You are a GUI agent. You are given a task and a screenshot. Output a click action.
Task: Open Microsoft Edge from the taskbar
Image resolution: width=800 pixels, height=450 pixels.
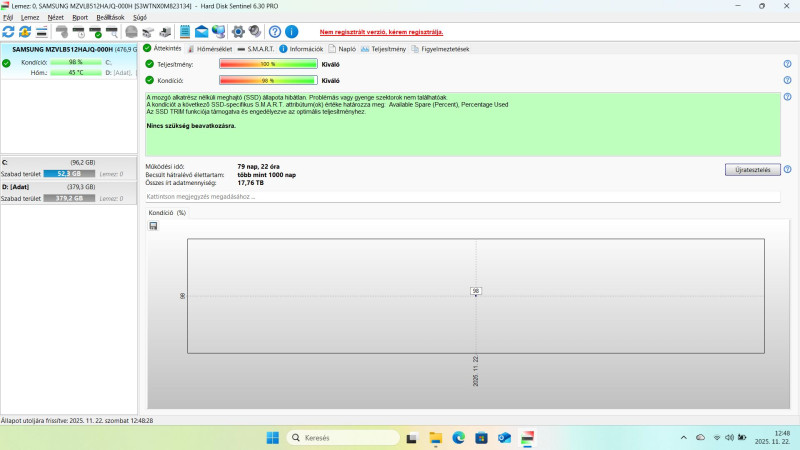pos(458,438)
